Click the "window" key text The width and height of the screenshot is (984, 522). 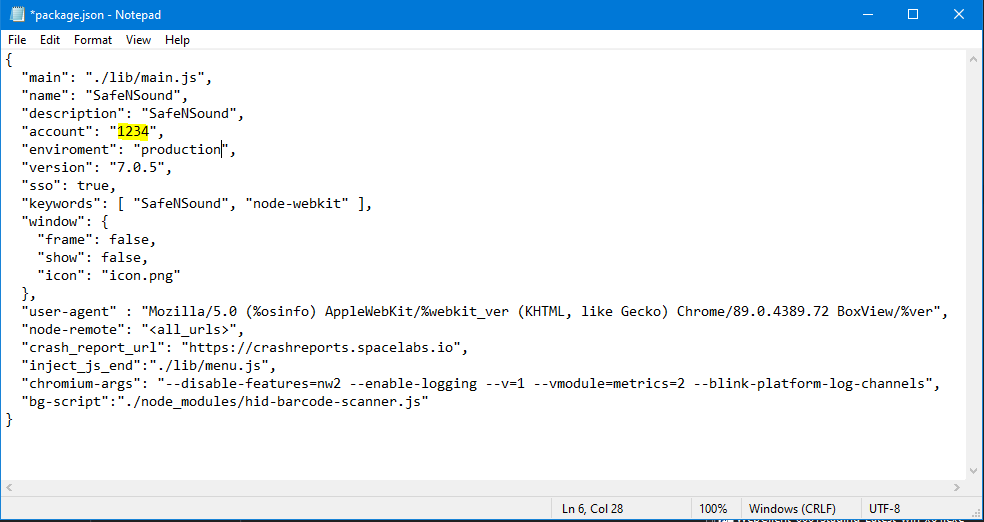click(x=52, y=222)
